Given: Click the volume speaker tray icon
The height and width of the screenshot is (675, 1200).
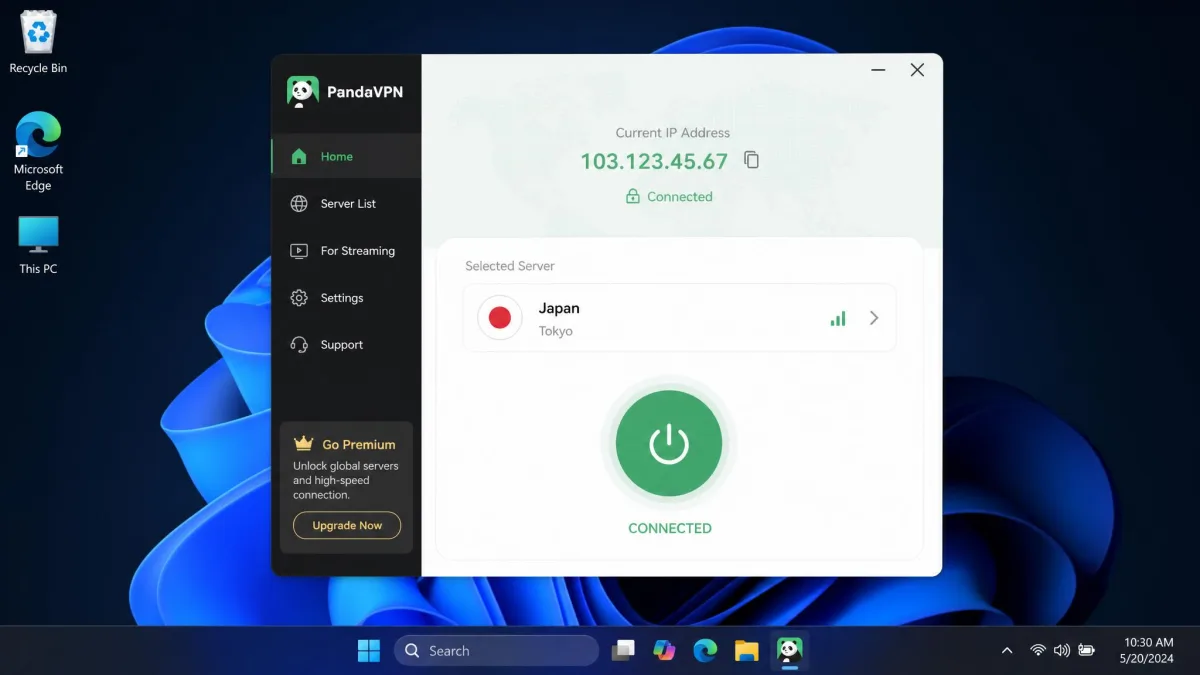Looking at the screenshot, I should coord(1062,651).
